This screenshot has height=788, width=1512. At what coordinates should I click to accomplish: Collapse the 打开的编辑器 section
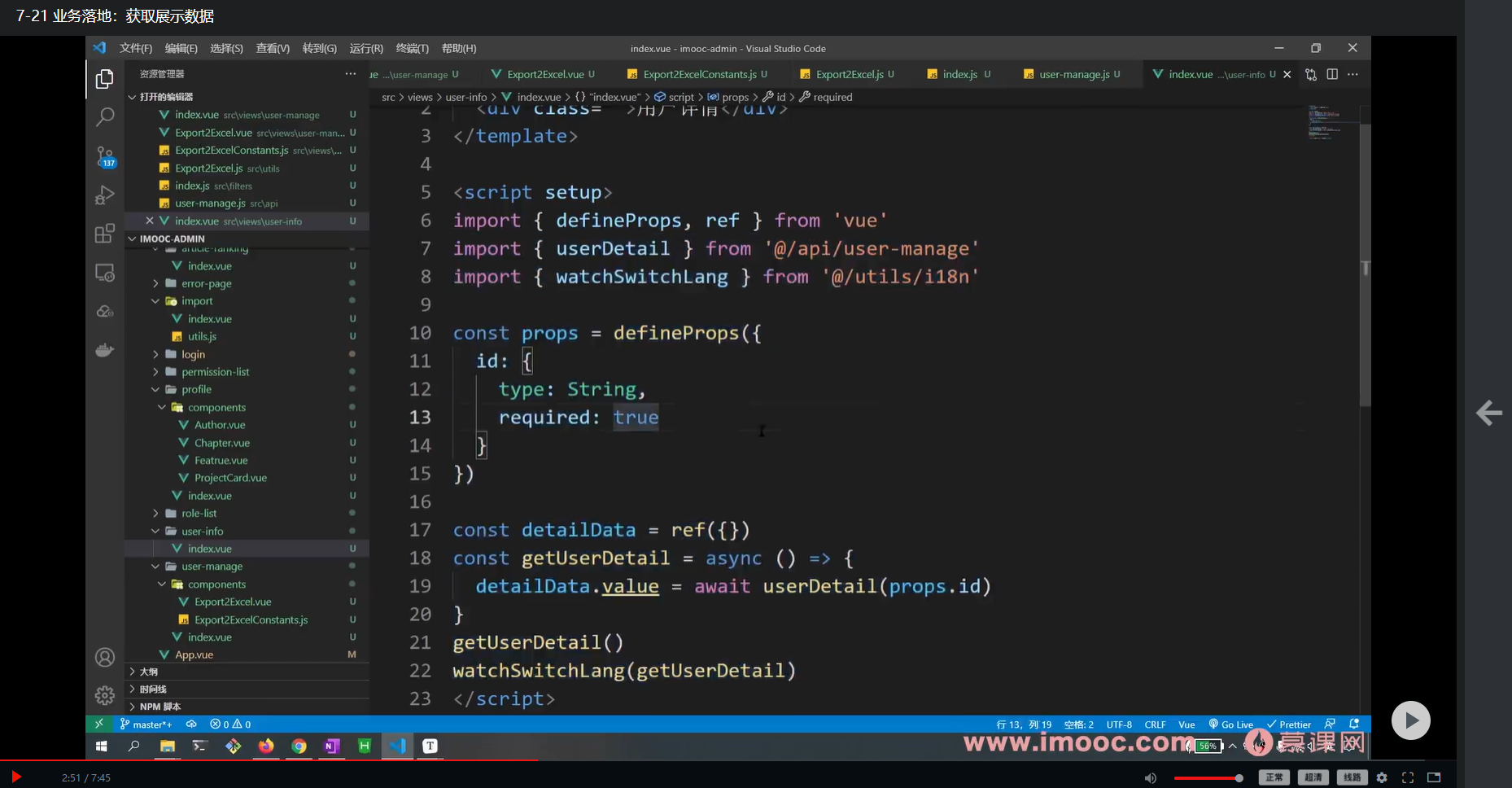[247, 97]
